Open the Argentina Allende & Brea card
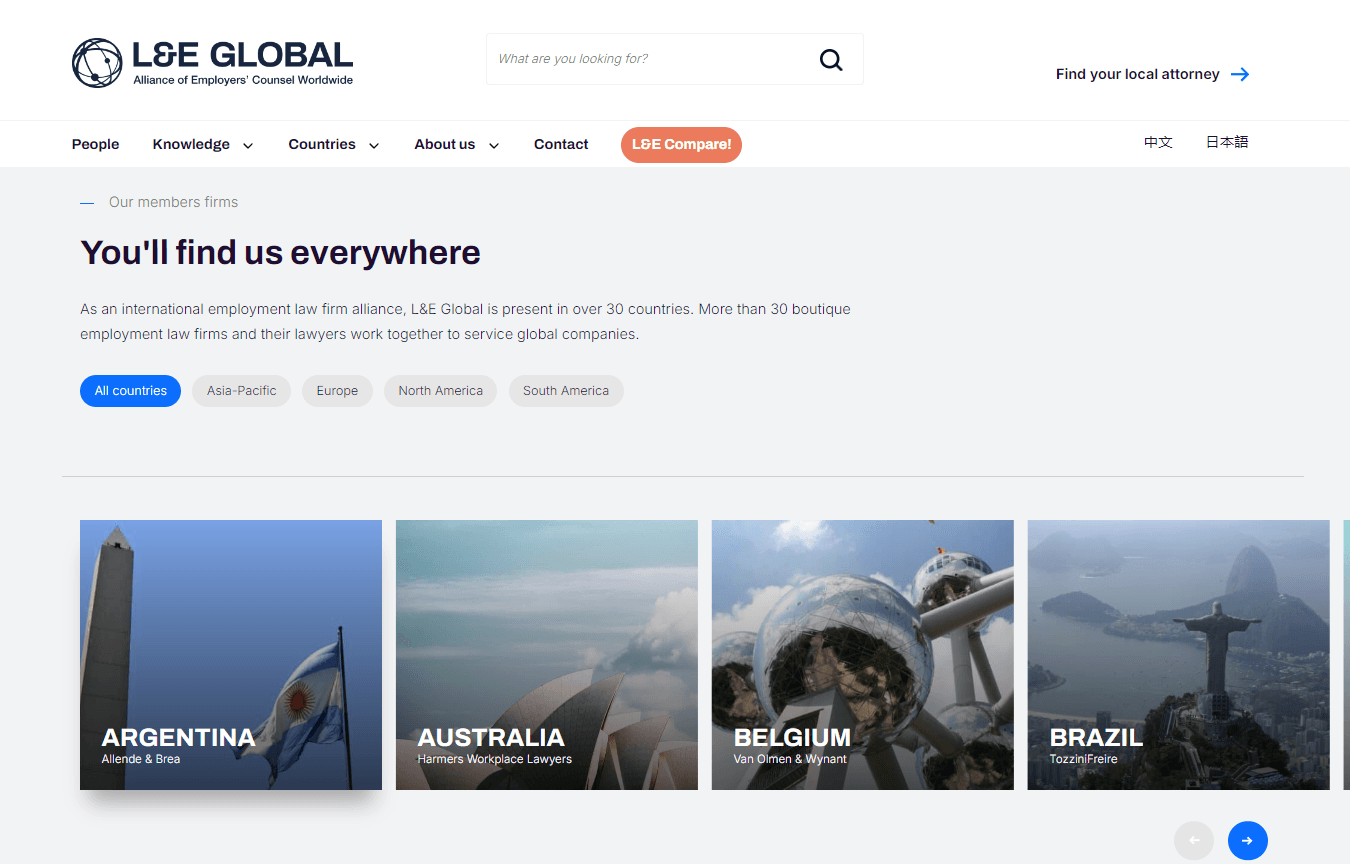The height and width of the screenshot is (864, 1350). 231,655
